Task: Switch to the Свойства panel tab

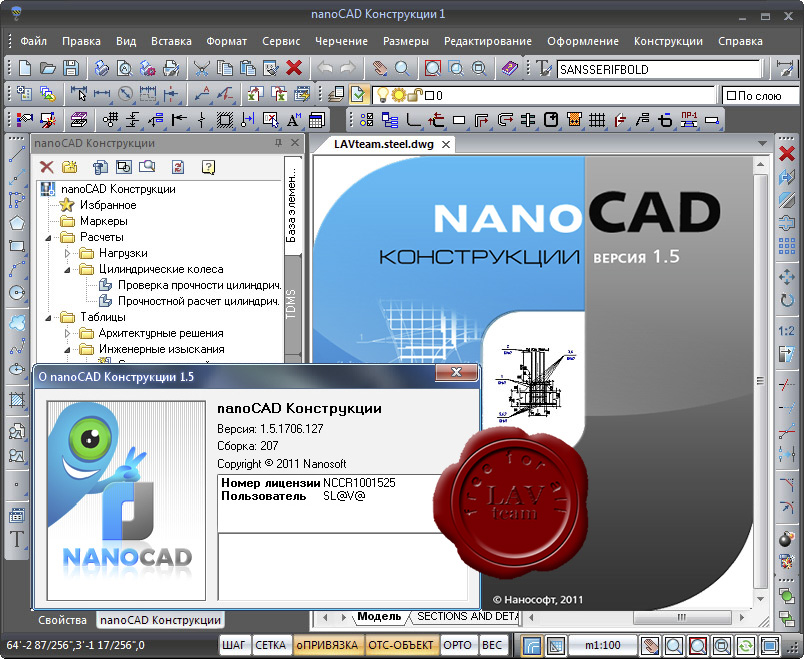Action: [x=63, y=620]
